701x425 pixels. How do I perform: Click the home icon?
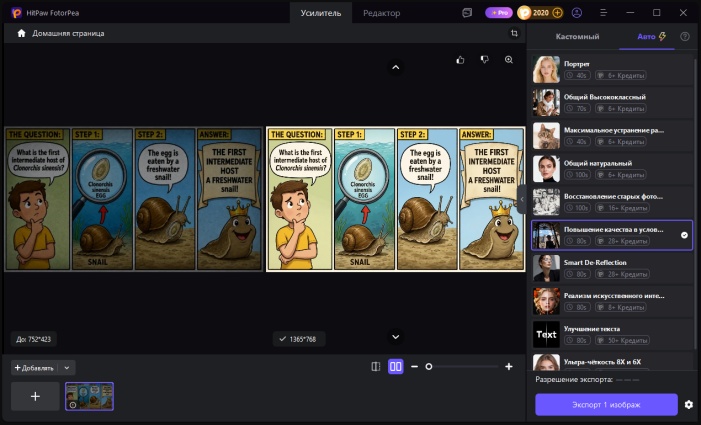coord(21,34)
